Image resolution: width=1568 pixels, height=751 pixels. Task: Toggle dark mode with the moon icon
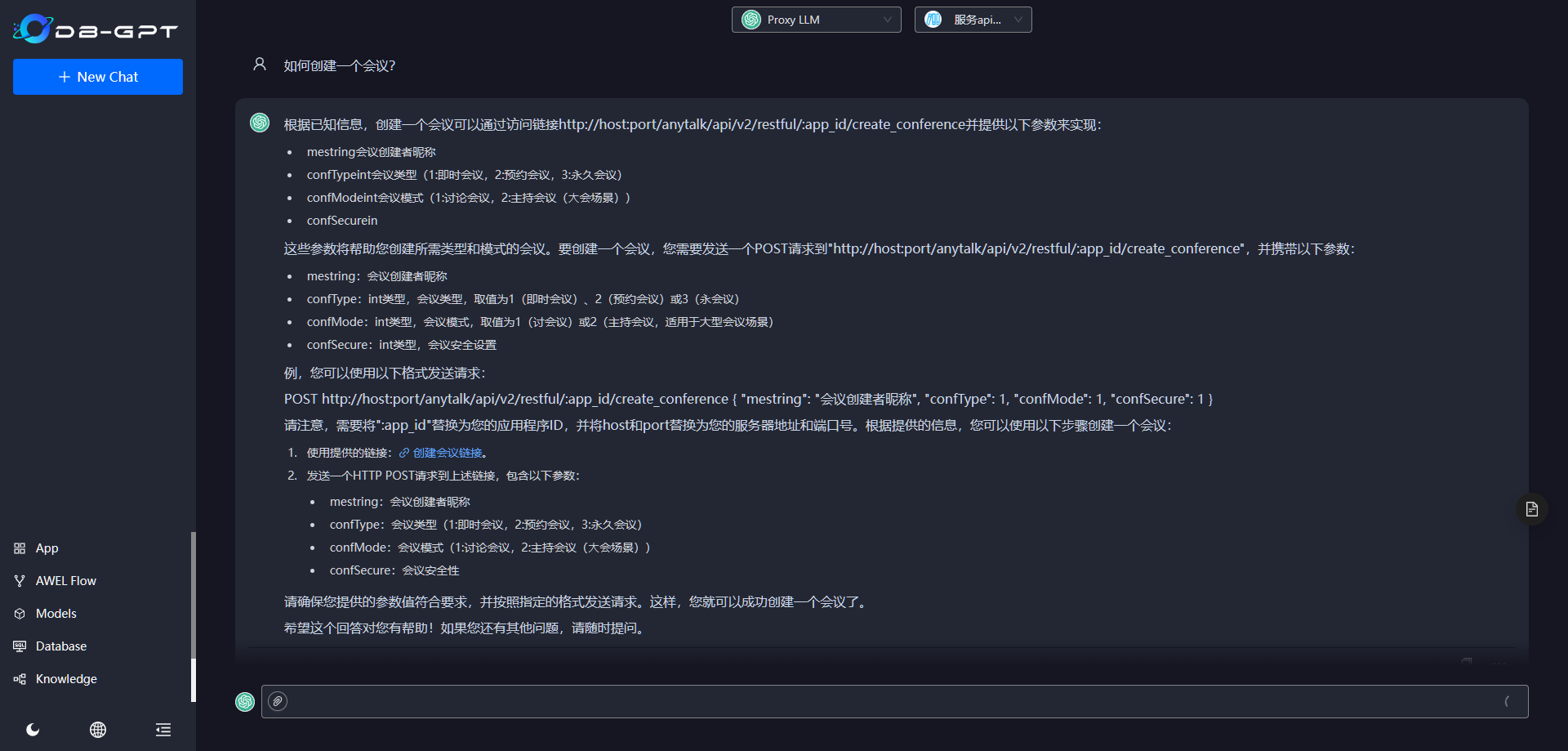point(33,730)
